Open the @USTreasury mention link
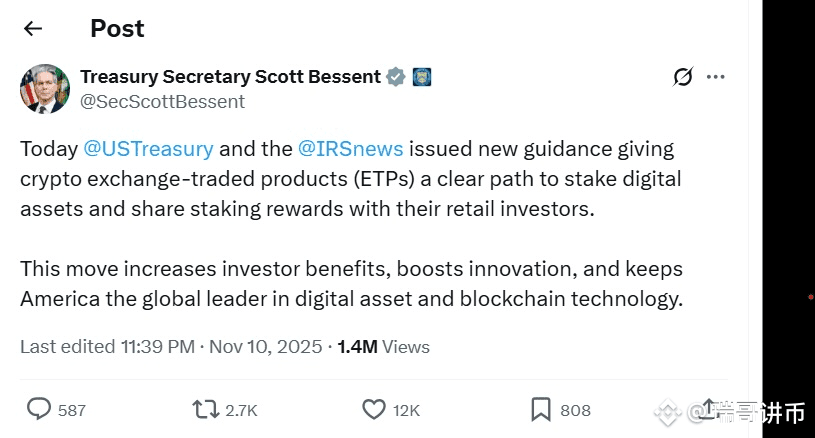Viewport: 815px width, 438px height. pyautogui.click(x=148, y=149)
